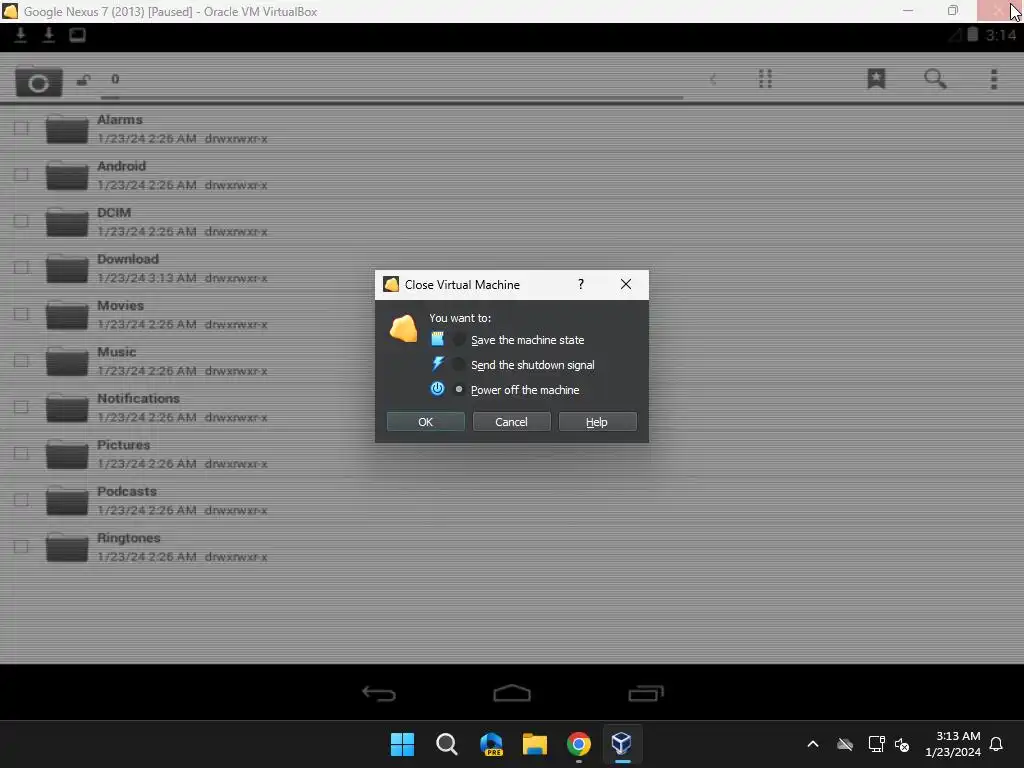Select Save the machine state radio button

point(459,340)
